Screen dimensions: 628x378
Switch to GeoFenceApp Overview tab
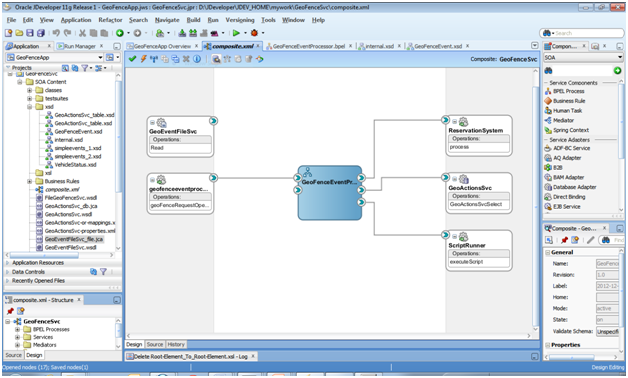pyautogui.click(x=163, y=46)
